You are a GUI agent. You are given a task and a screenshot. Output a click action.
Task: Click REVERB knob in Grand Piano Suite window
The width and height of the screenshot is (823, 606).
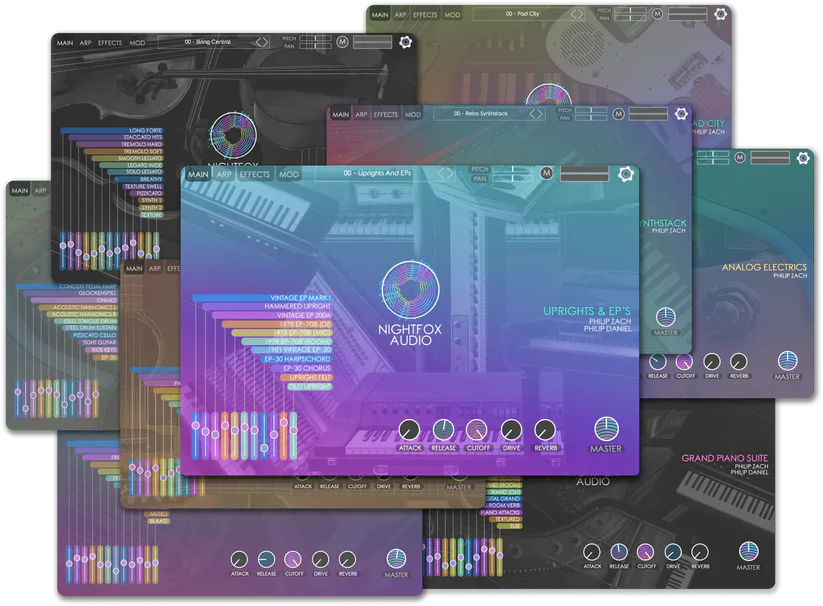click(x=700, y=552)
